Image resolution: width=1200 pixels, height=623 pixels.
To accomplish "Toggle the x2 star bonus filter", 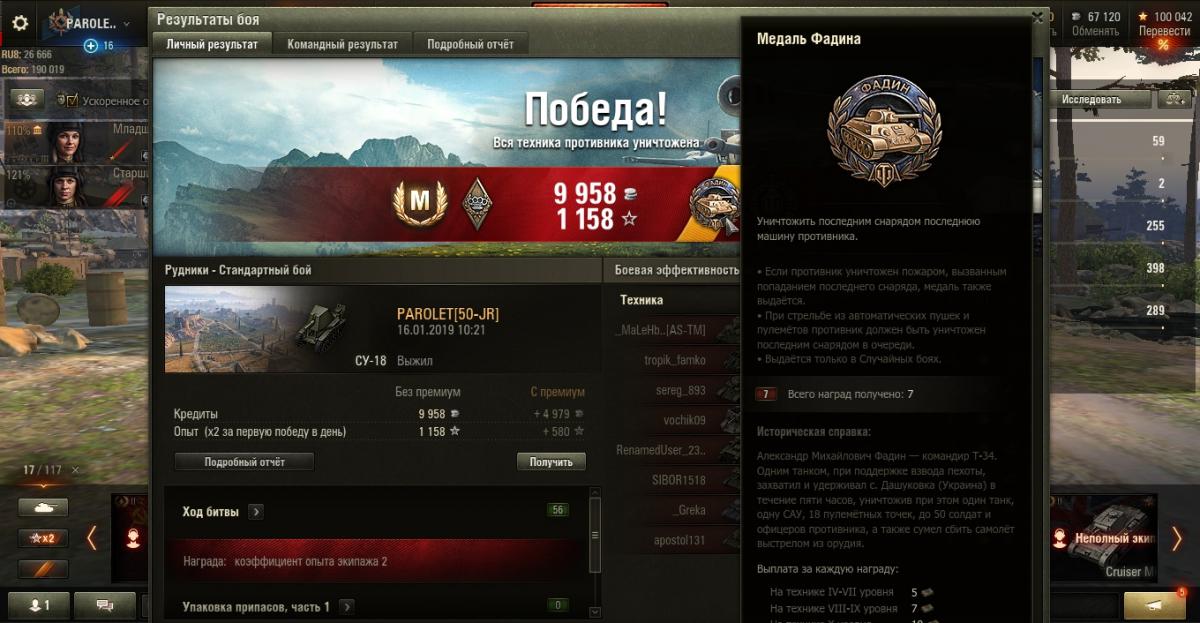I will pyautogui.click(x=43, y=538).
